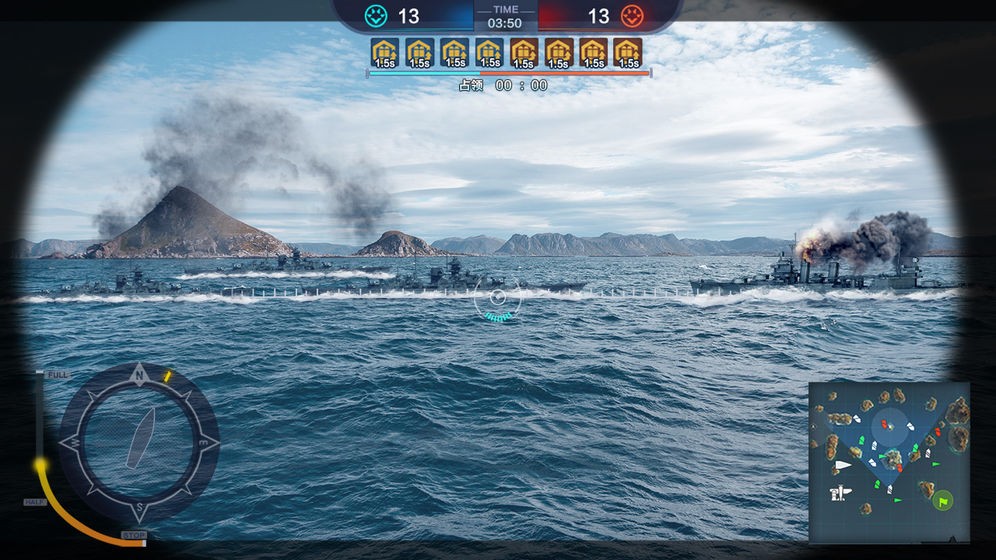
Task: Select the fourth blue capture-point icon
Action: pyautogui.click(x=489, y=53)
